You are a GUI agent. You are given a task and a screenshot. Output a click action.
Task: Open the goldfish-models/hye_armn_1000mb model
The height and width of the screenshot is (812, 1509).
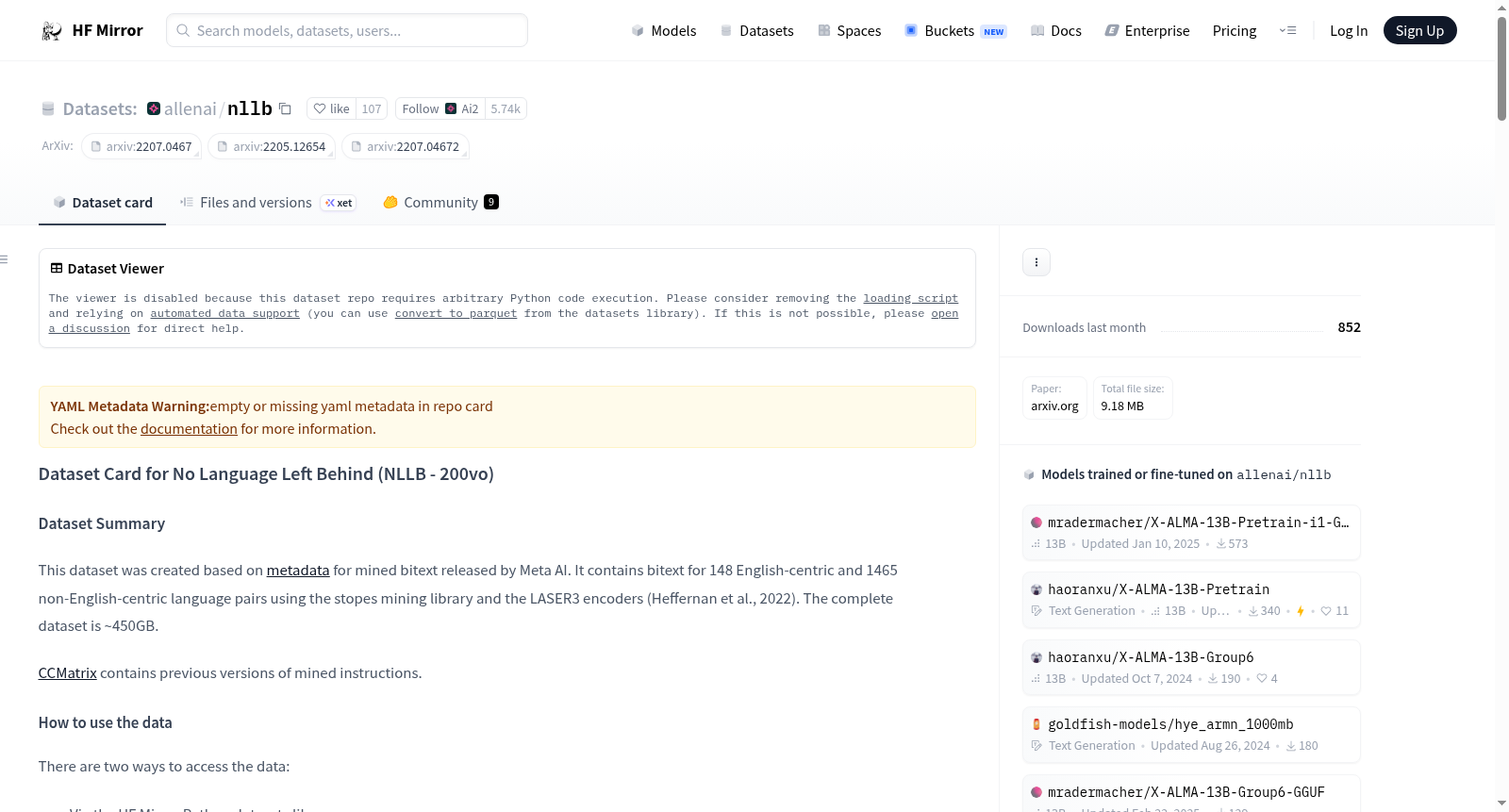[x=1191, y=735]
